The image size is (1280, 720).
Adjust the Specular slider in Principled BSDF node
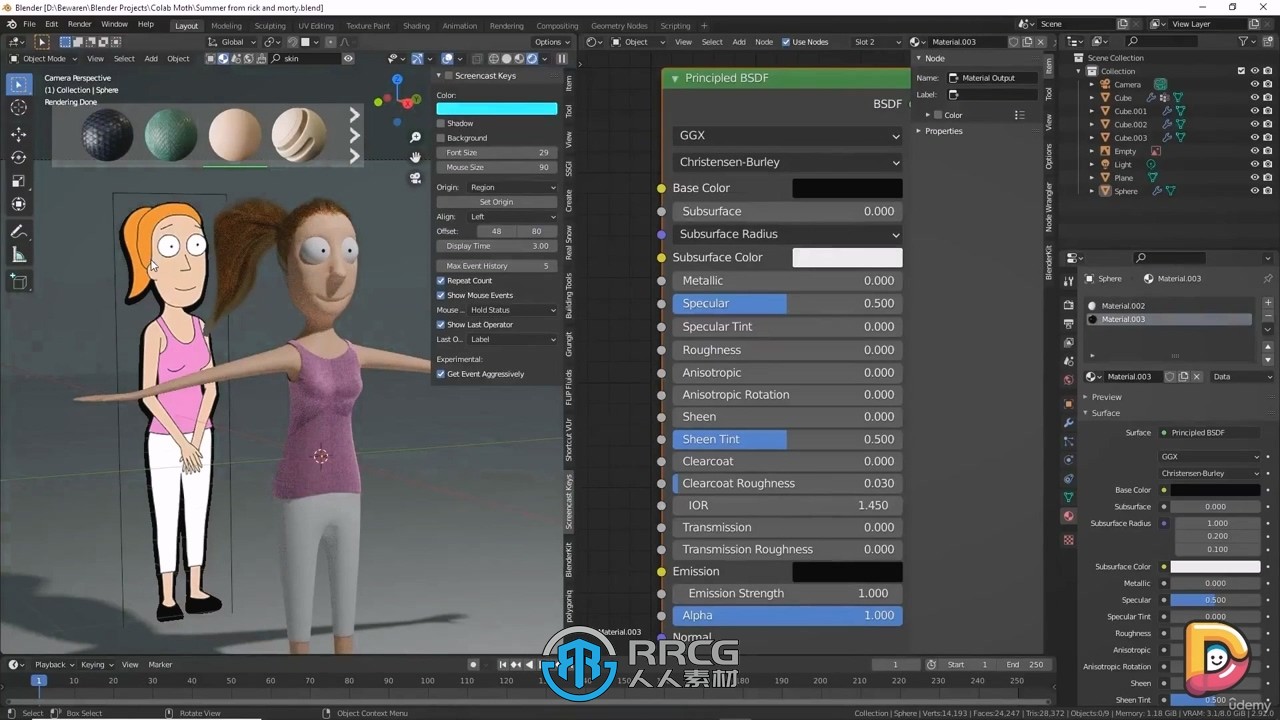(787, 303)
